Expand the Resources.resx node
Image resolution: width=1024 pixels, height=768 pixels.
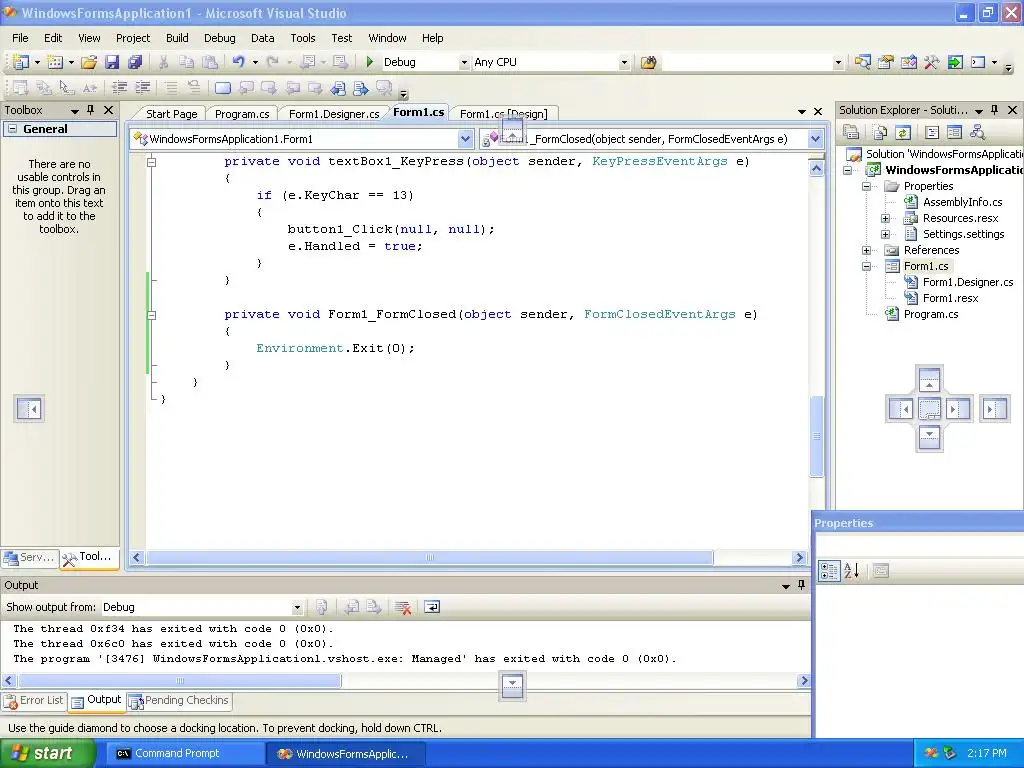click(886, 218)
